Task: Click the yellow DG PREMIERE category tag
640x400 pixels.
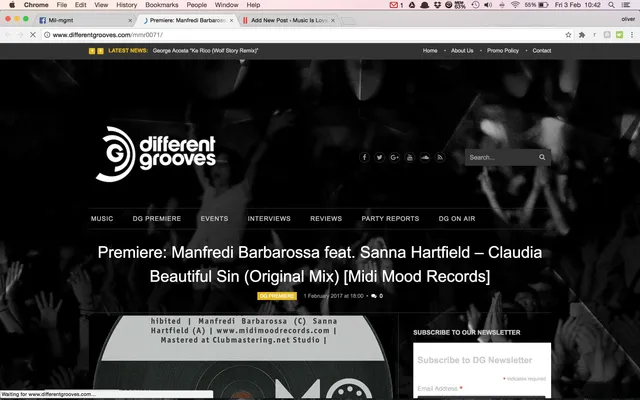Action: (x=277, y=296)
